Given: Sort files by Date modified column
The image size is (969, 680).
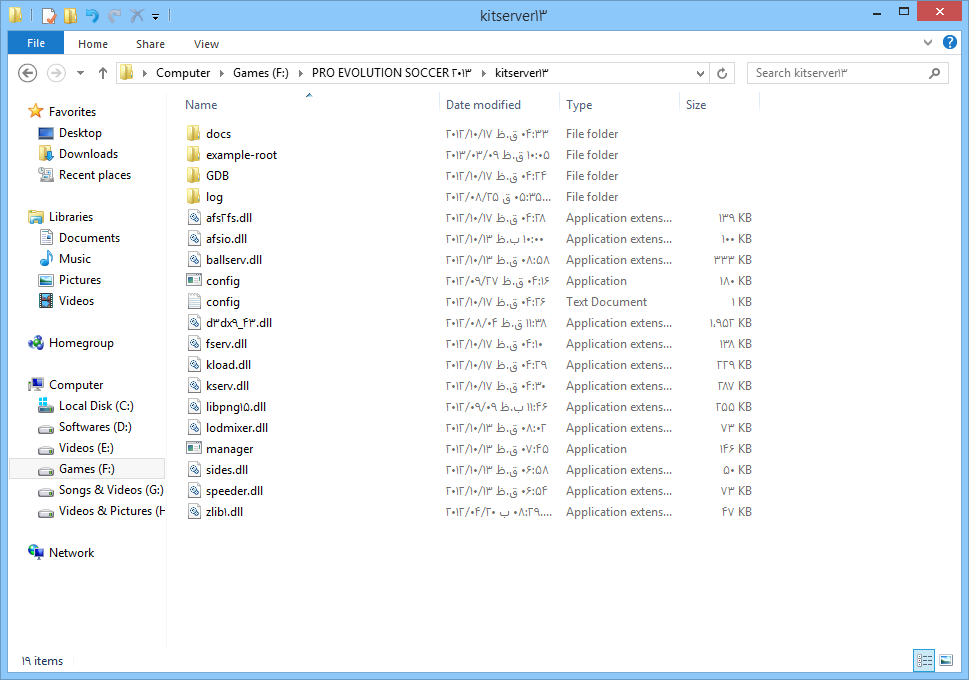Looking at the screenshot, I should point(483,105).
